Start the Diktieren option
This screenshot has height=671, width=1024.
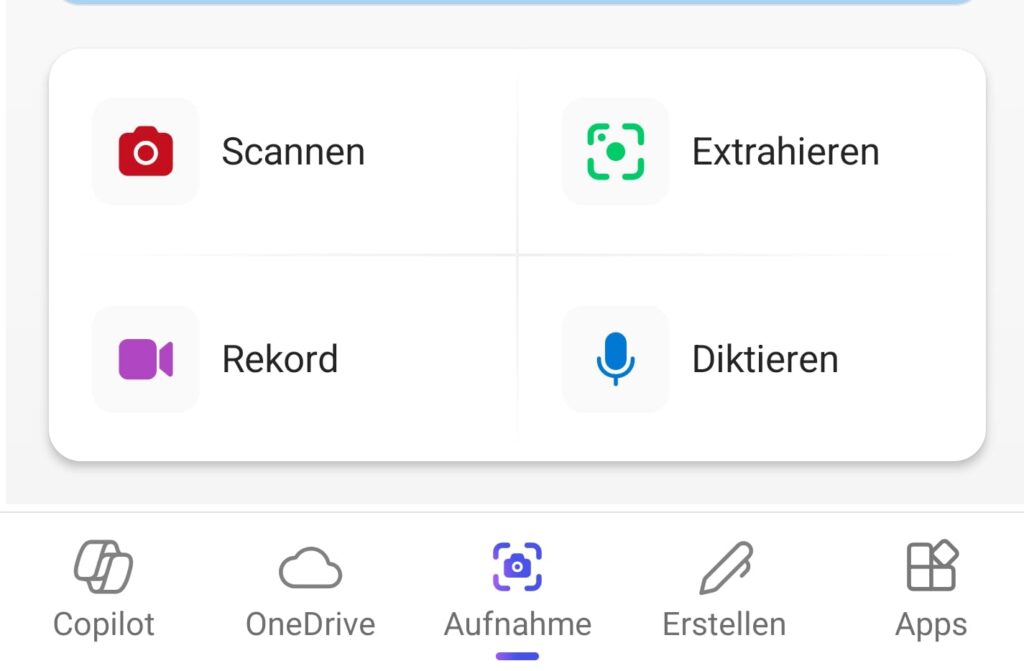coord(752,359)
